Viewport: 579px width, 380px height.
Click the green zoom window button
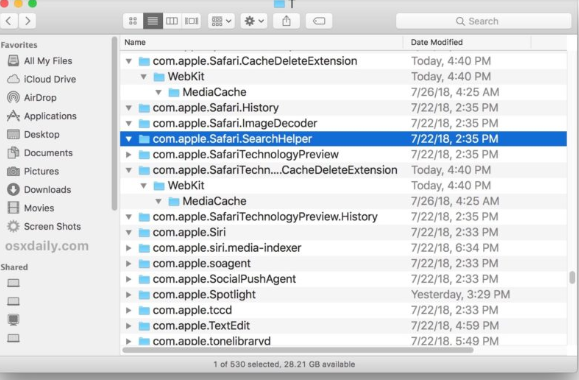tap(32, 3)
